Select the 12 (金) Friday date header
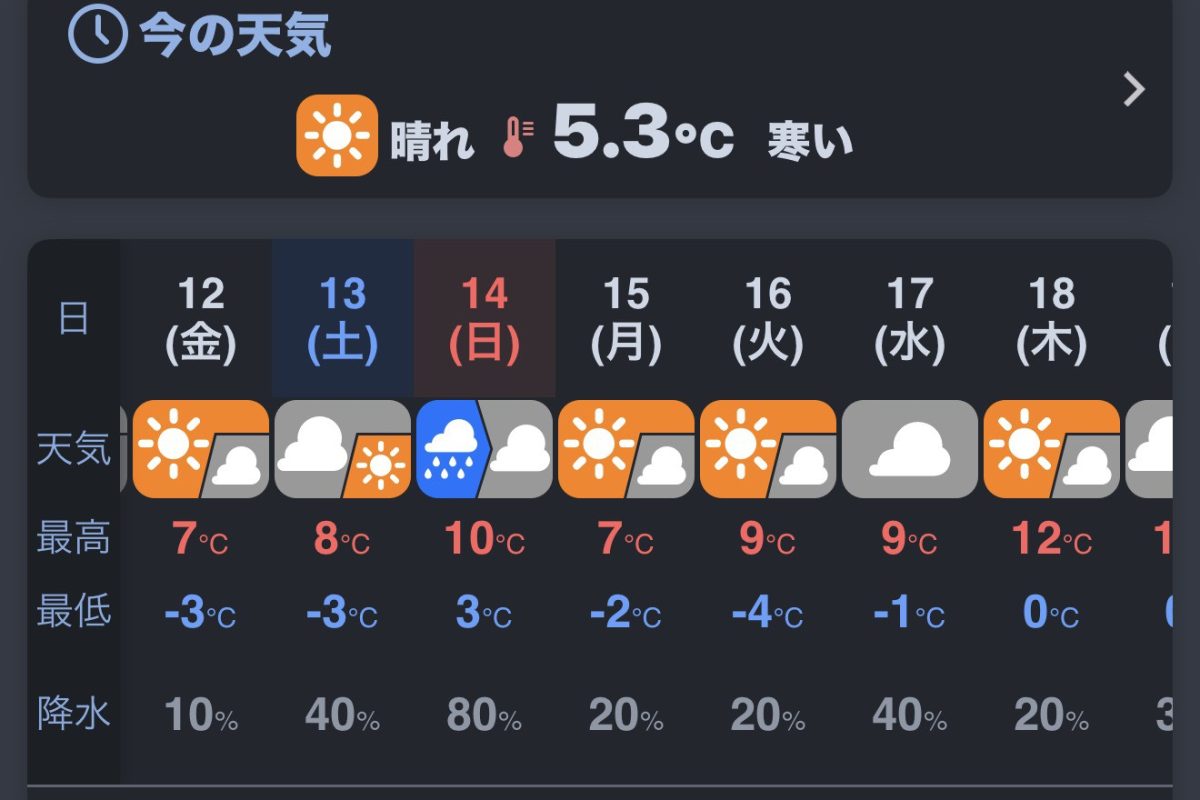 click(201, 318)
